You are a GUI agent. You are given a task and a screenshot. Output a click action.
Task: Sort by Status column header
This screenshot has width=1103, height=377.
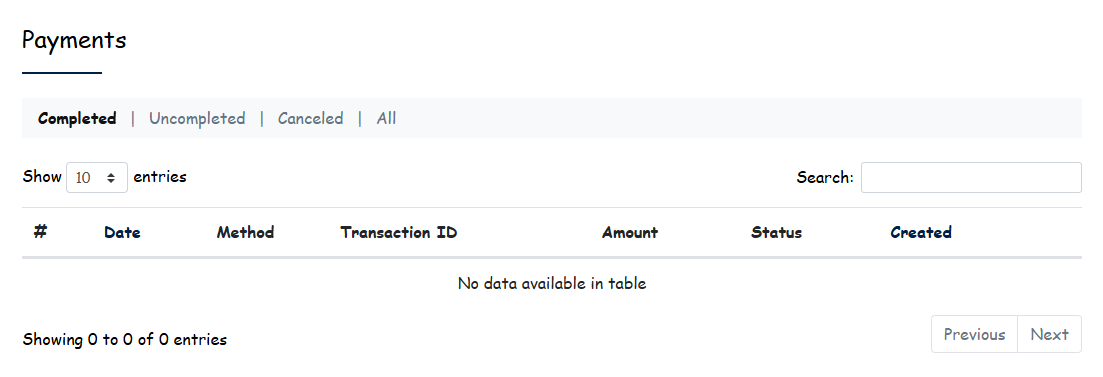(x=777, y=232)
